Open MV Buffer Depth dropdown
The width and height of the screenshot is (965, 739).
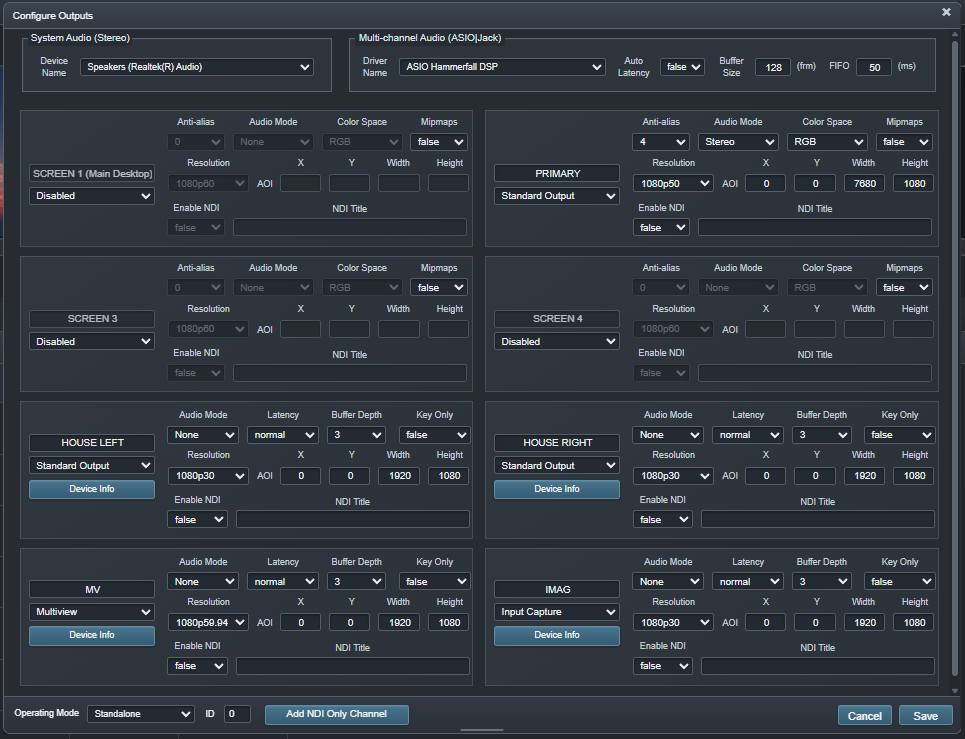tap(356, 581)
